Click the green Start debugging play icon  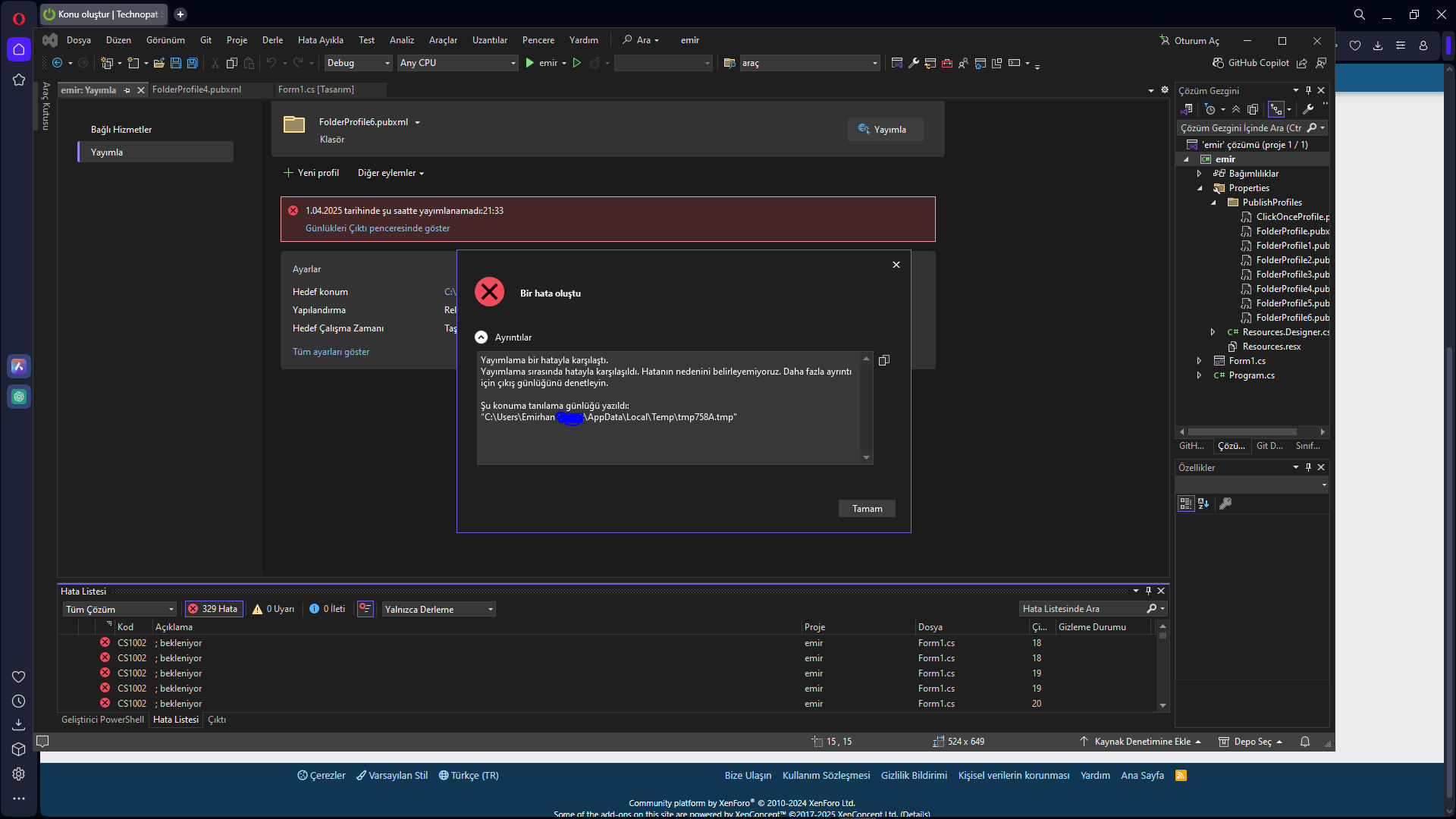tap(530, 63)
